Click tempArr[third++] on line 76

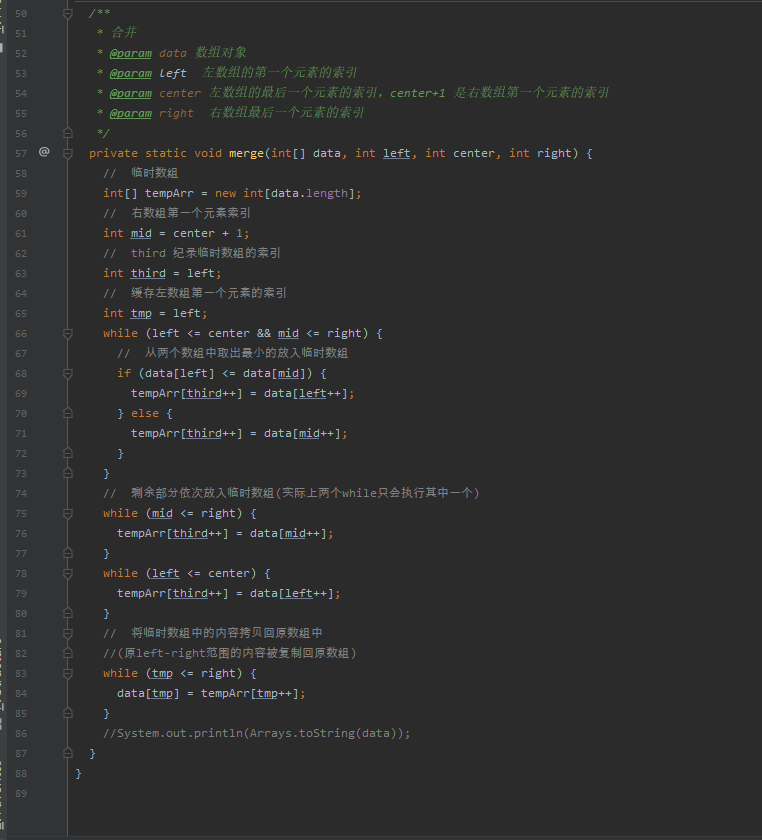point(173,533)
